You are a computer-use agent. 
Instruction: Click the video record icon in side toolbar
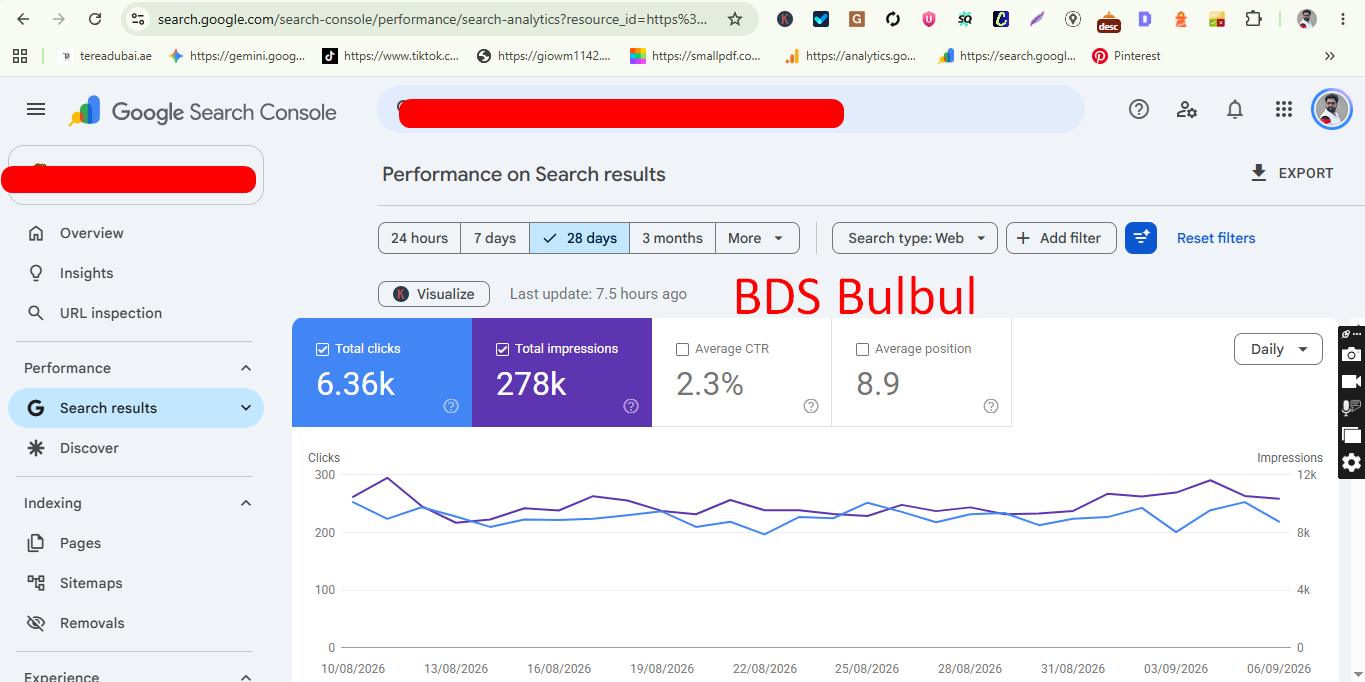point(1351,381)
